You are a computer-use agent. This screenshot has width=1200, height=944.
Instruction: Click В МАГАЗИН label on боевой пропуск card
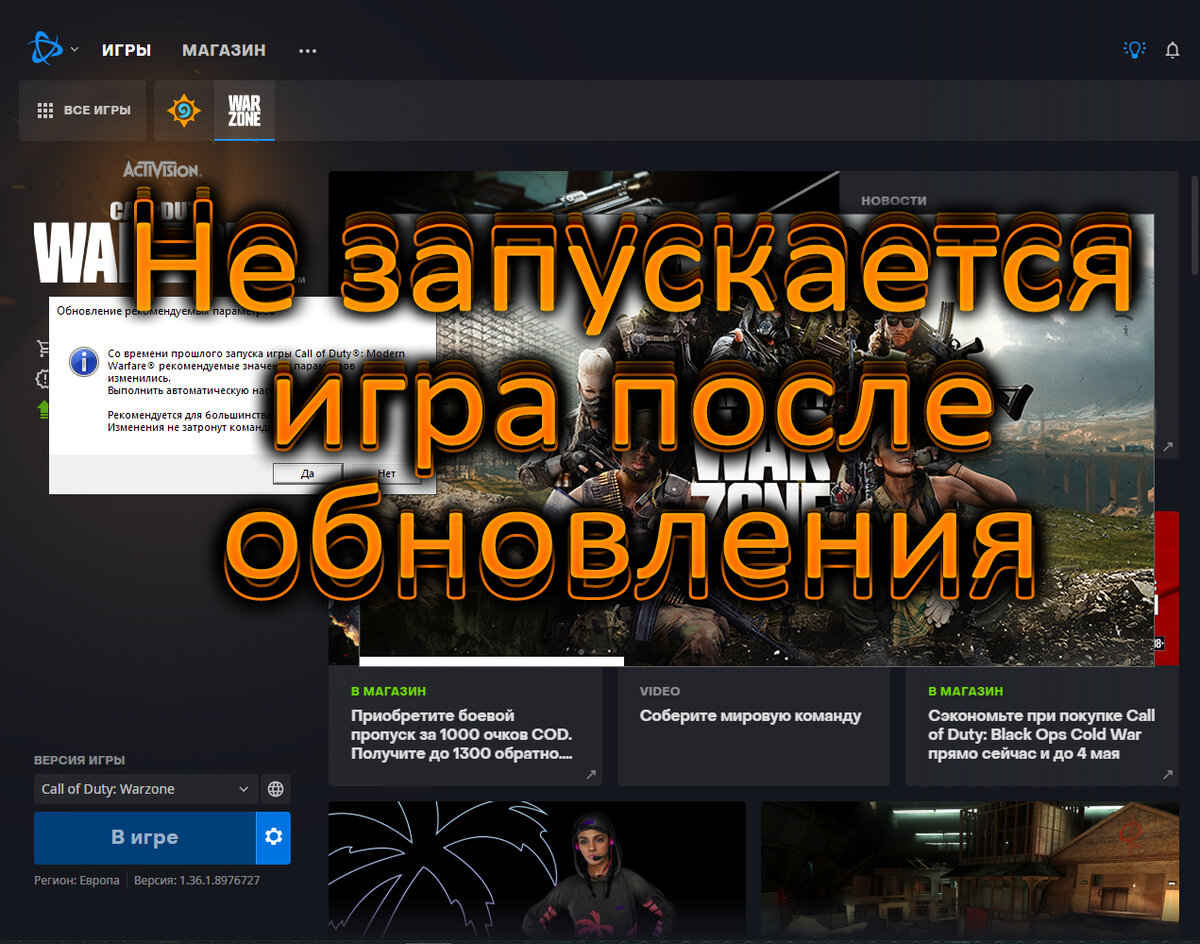[388, 691]
